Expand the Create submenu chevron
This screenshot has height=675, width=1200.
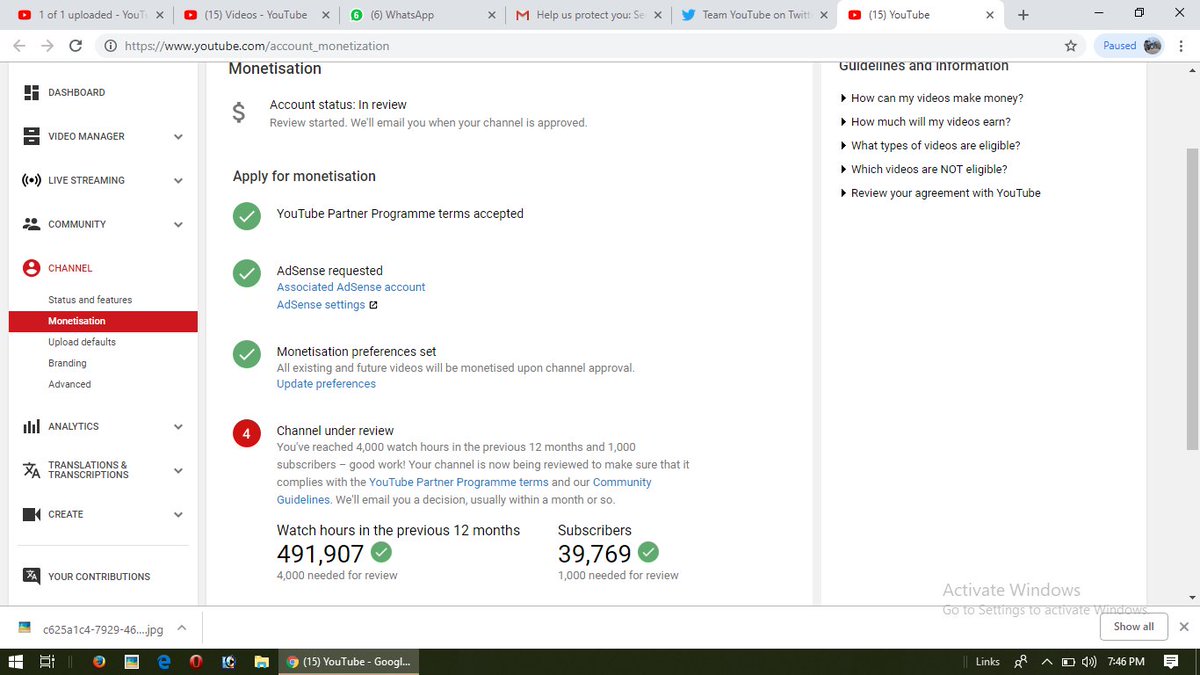tap(178, 515)
